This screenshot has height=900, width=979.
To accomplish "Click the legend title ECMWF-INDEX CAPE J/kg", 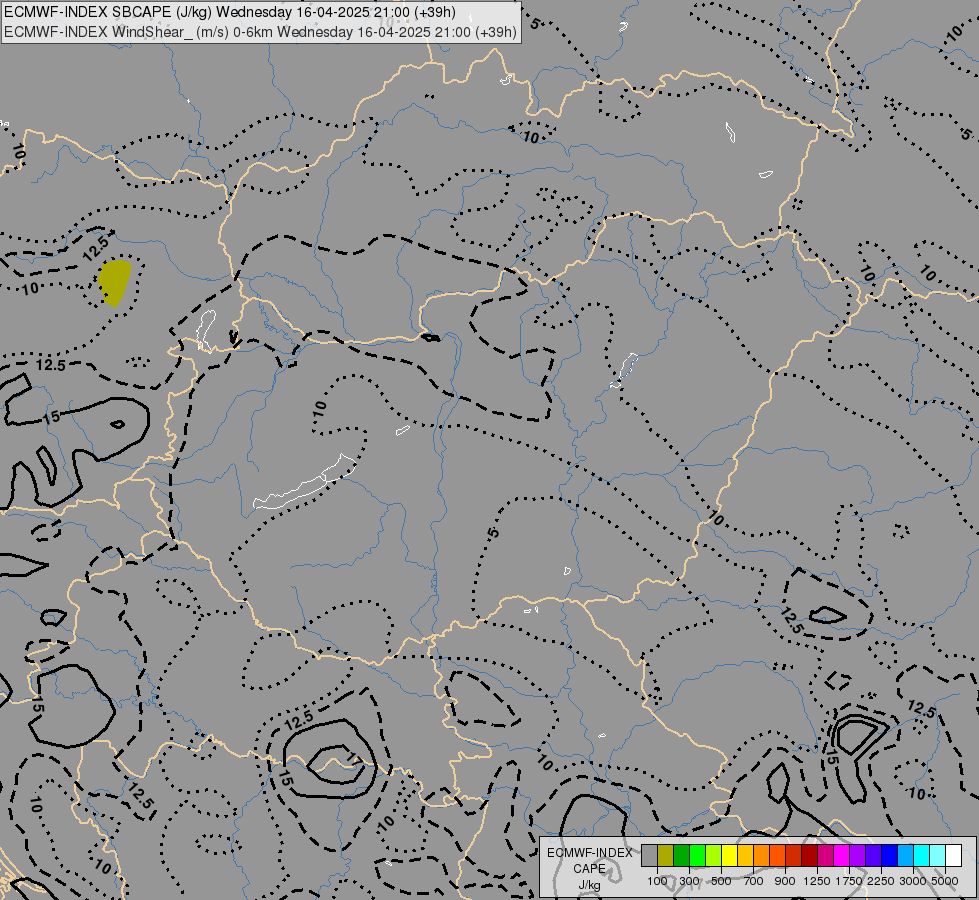I will 589,869.
